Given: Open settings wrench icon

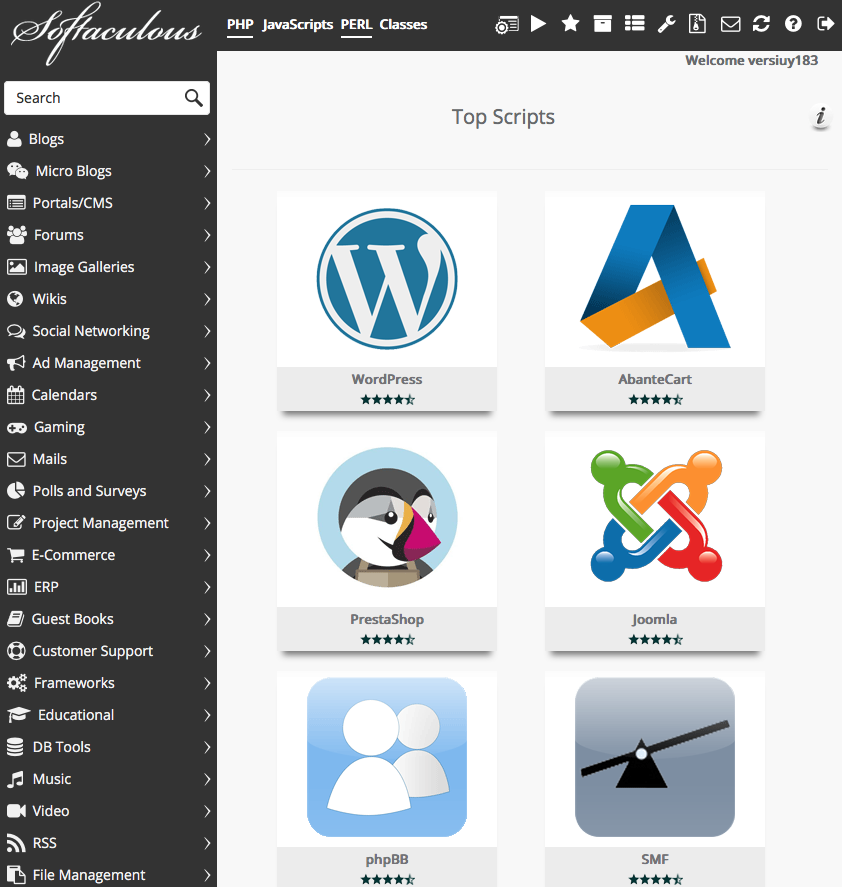Looking at the screenshot, I should (666, 24).
